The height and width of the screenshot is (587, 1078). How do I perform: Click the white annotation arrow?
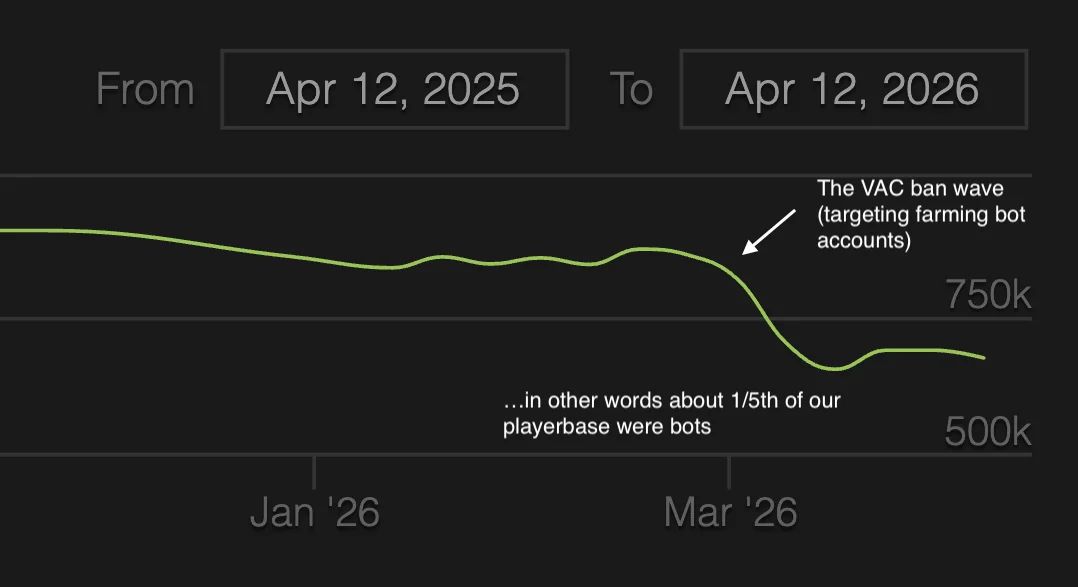click(768, 232)
